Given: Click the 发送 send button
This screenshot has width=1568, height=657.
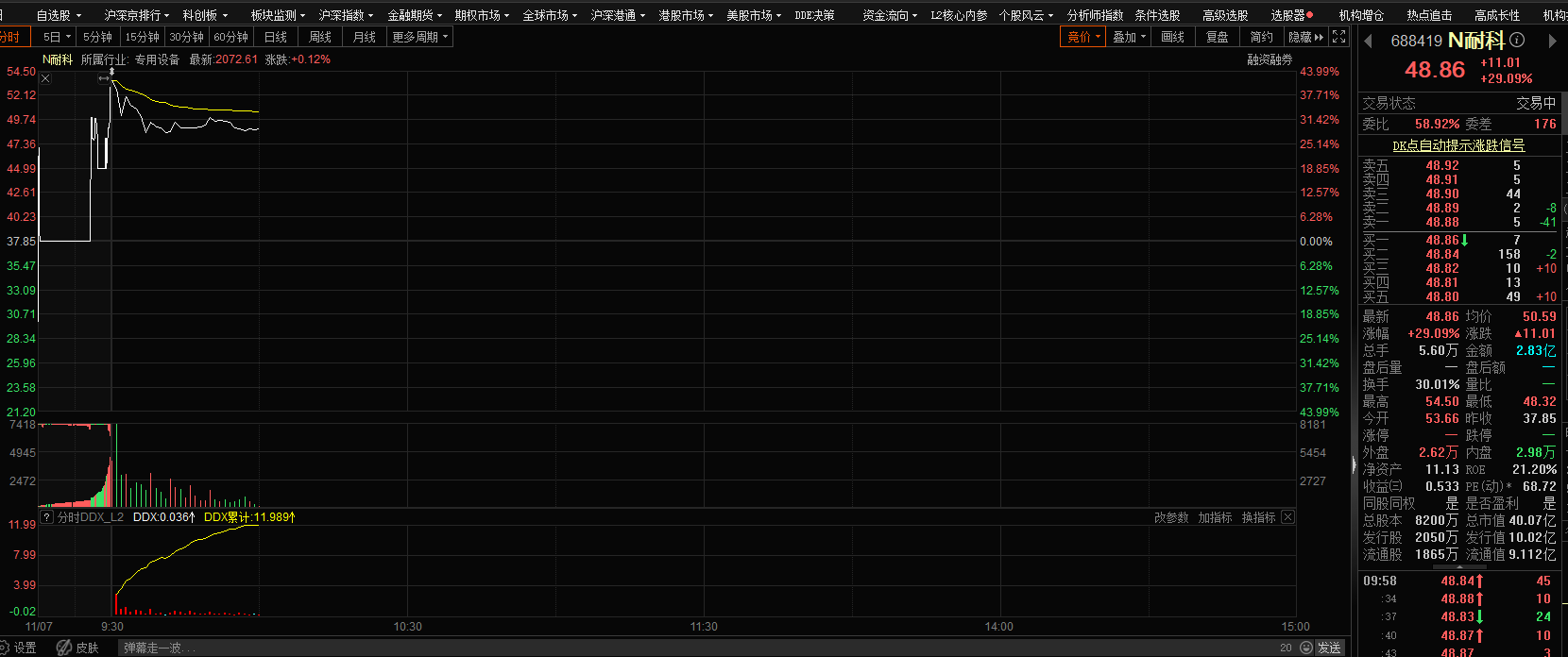Looking at the screenshot, I should [x=1330, y=648].
